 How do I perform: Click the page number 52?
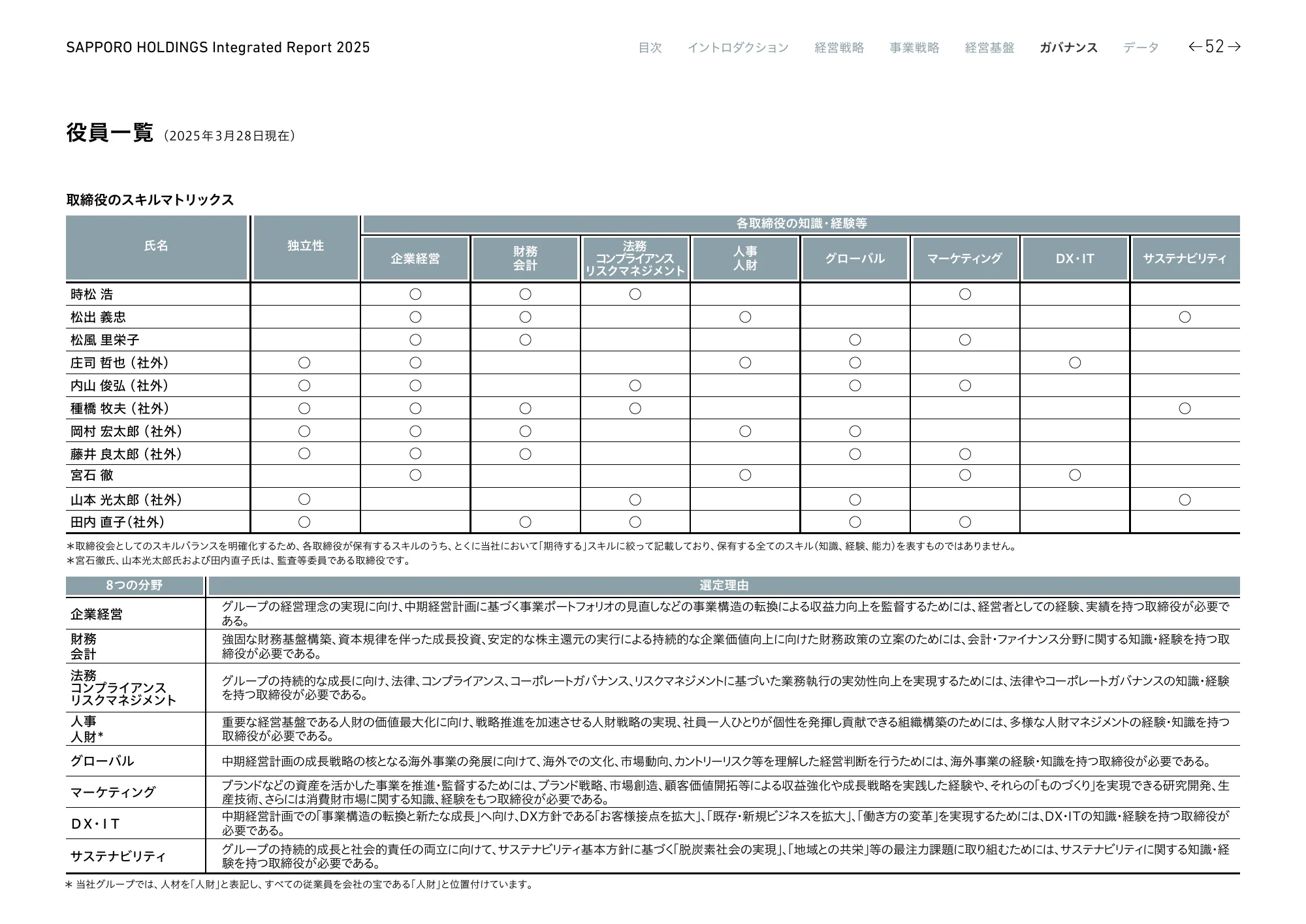(x=1214, y=46)
